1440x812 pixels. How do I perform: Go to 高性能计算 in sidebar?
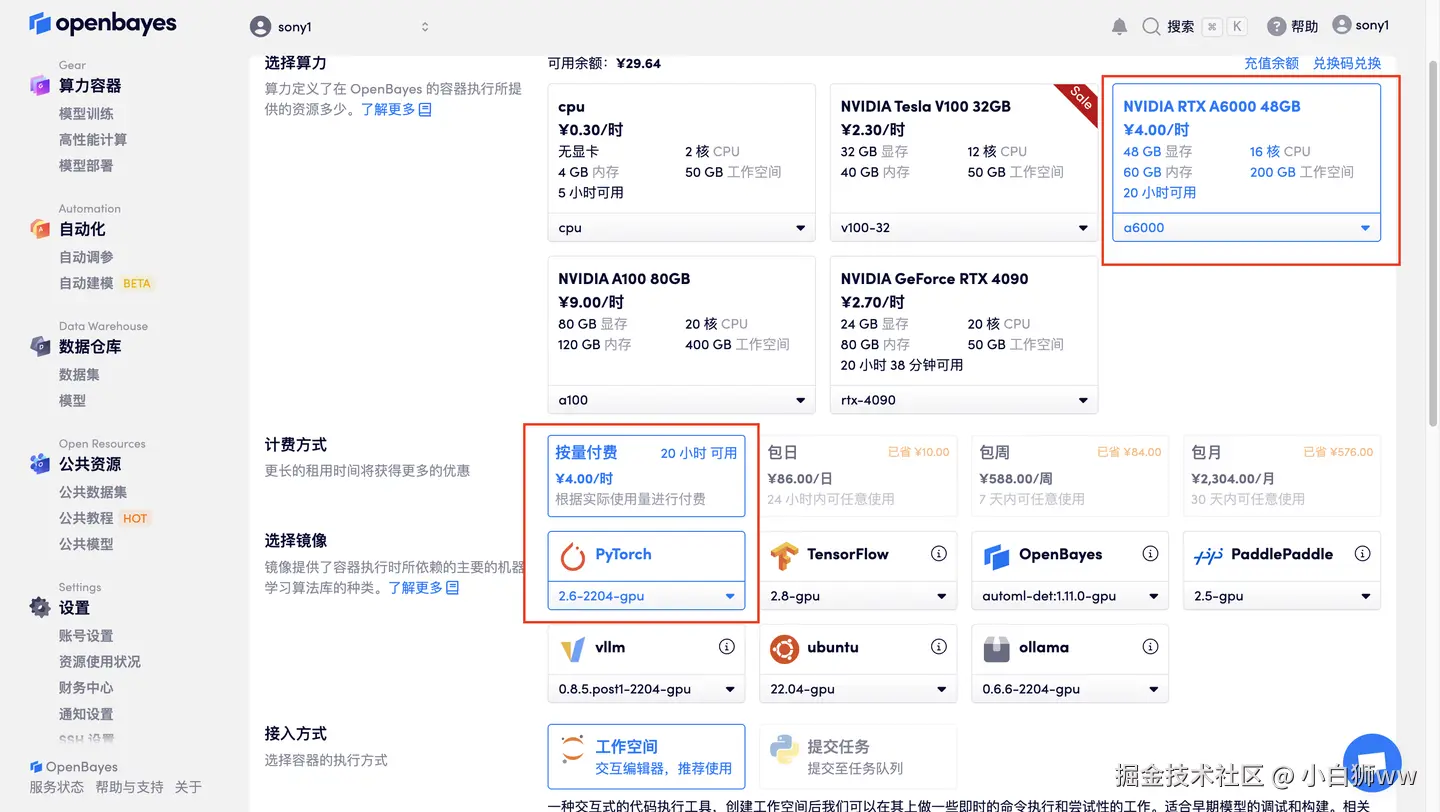tap(92, 140)
